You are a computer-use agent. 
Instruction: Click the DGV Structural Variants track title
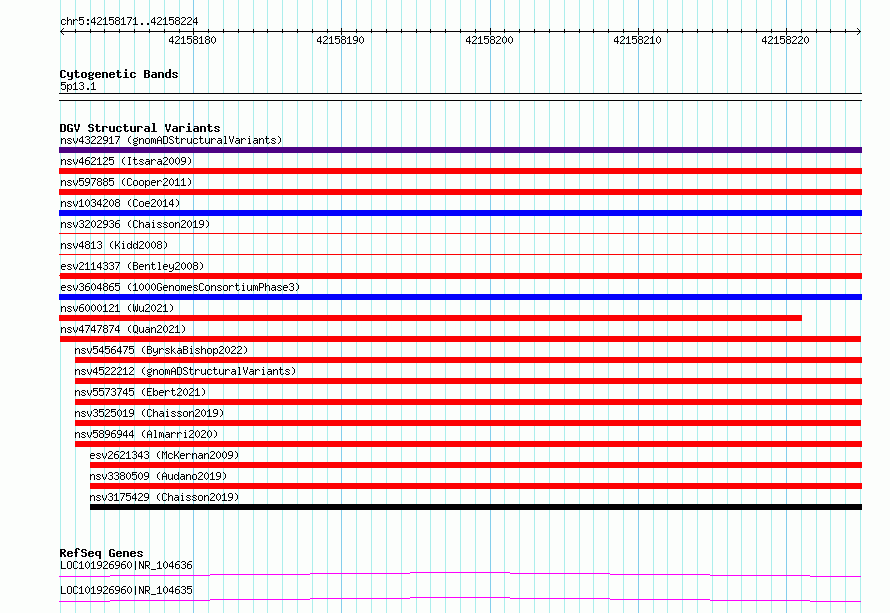click(x=140, y=128)
